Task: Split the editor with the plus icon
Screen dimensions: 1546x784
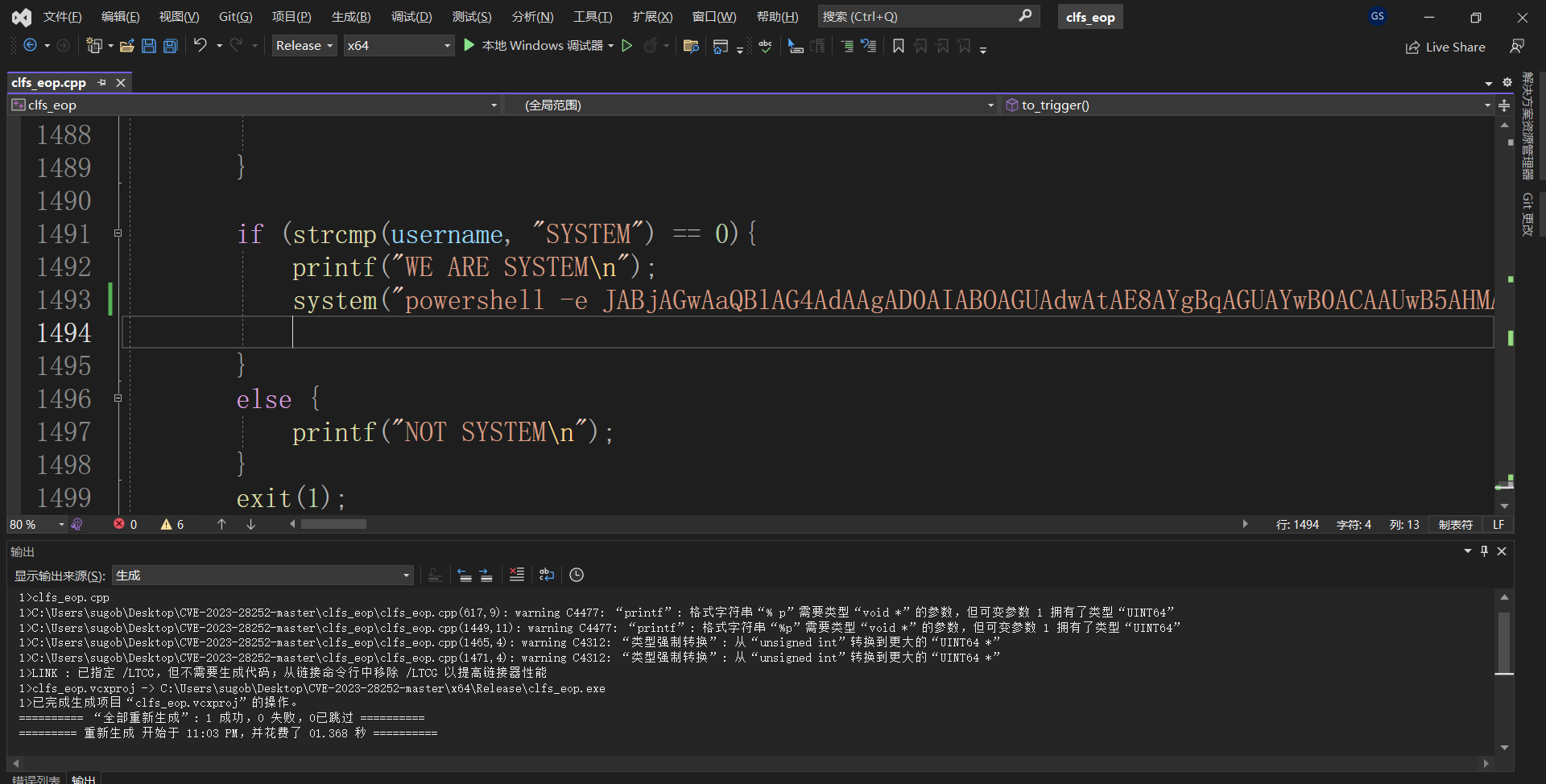Action: tap(1504, 105)
